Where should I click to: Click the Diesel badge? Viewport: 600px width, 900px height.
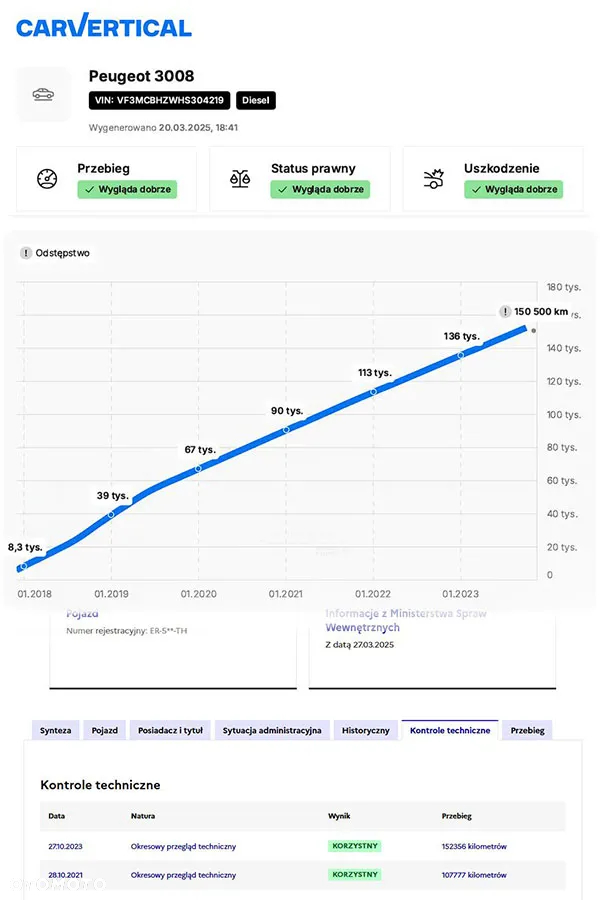tap(256, 100)
